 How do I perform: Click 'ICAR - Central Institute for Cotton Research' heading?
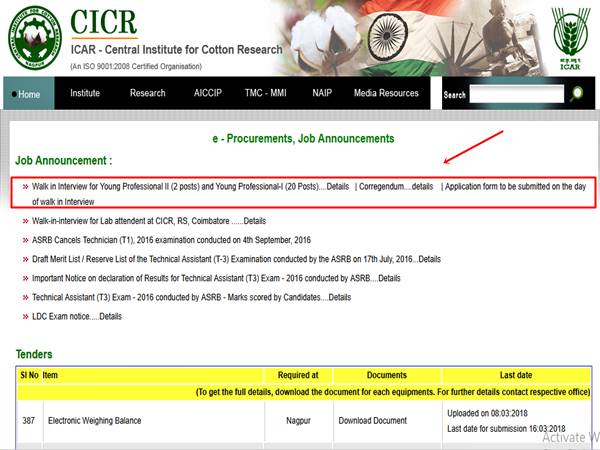click(176, 50)
